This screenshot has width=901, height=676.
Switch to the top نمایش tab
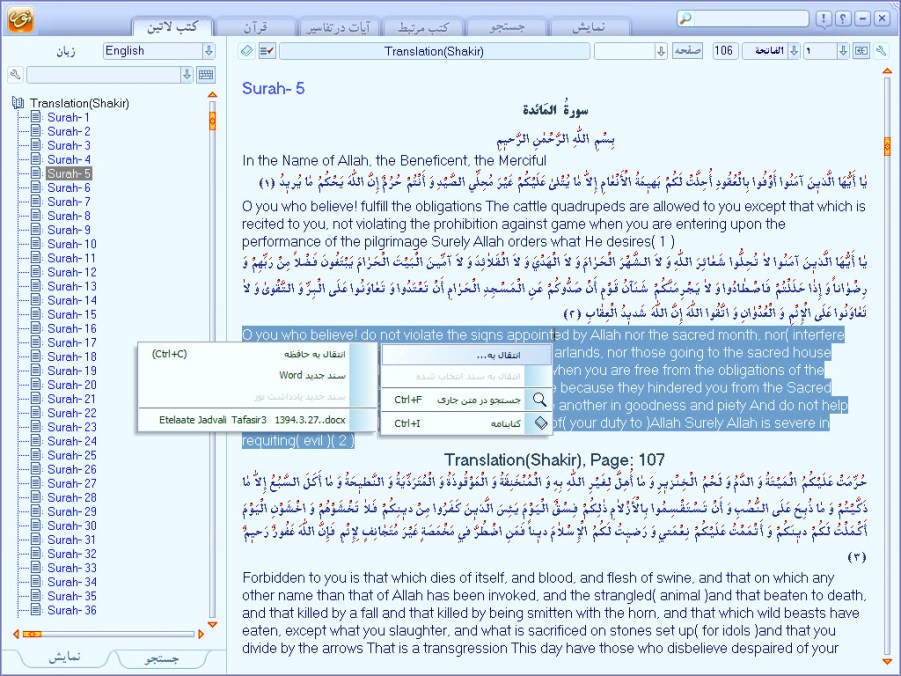[589, 26]
